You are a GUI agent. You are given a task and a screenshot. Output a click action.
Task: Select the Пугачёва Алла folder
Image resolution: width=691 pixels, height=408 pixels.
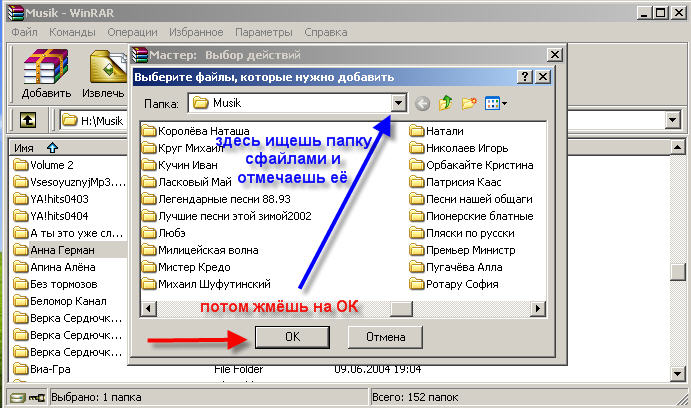pyautogui.click(x=456, y=267)
